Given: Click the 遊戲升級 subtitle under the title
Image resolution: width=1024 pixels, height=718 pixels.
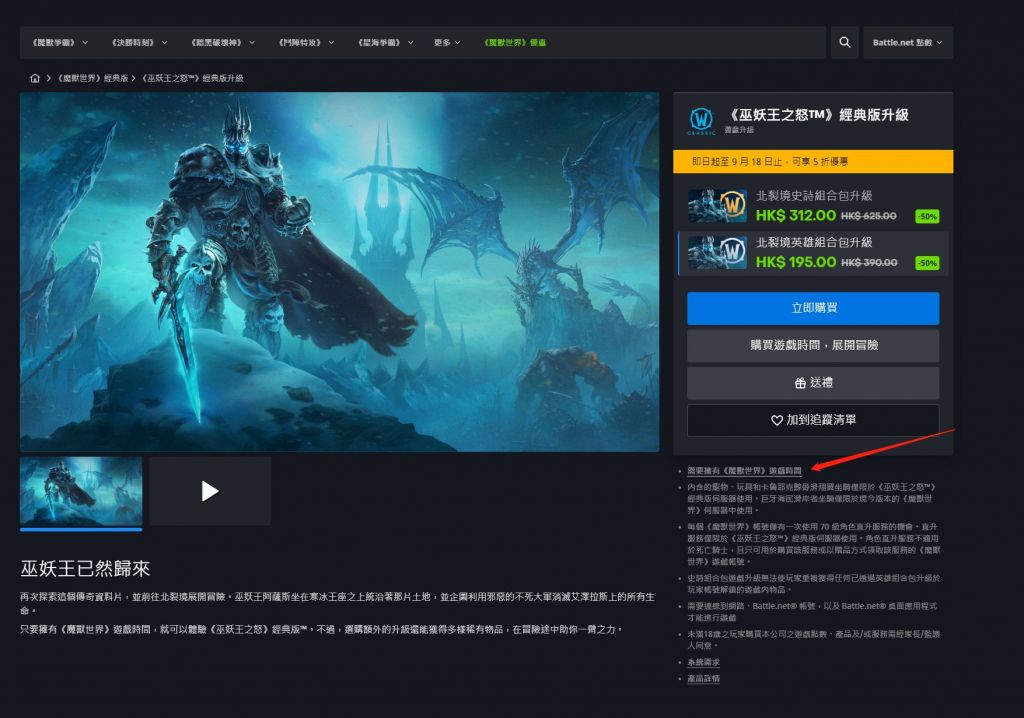Looking at the screenshot, I should (739, 130).
